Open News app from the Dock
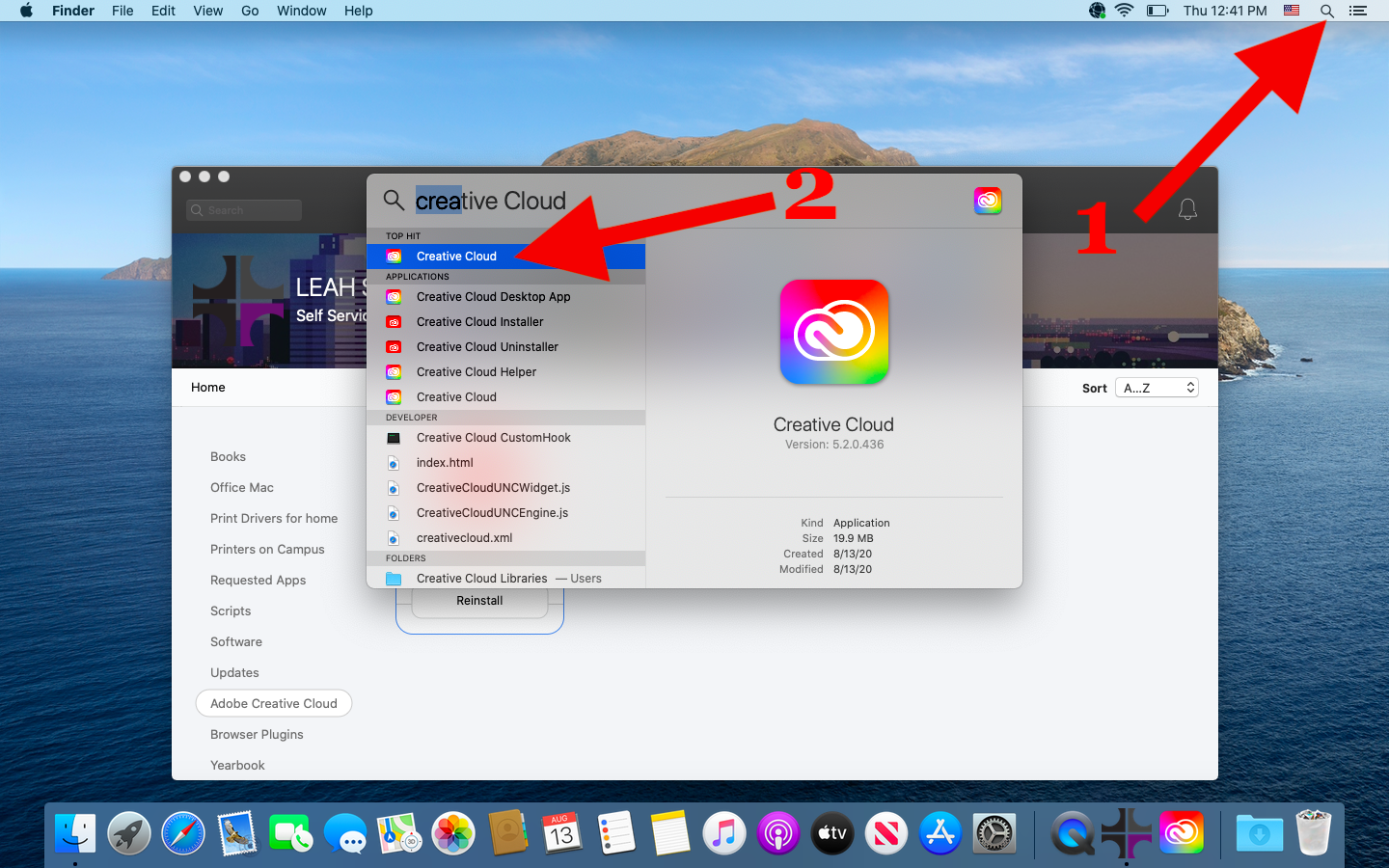This screenshot has height=868, width=1389. pos(886,833)
